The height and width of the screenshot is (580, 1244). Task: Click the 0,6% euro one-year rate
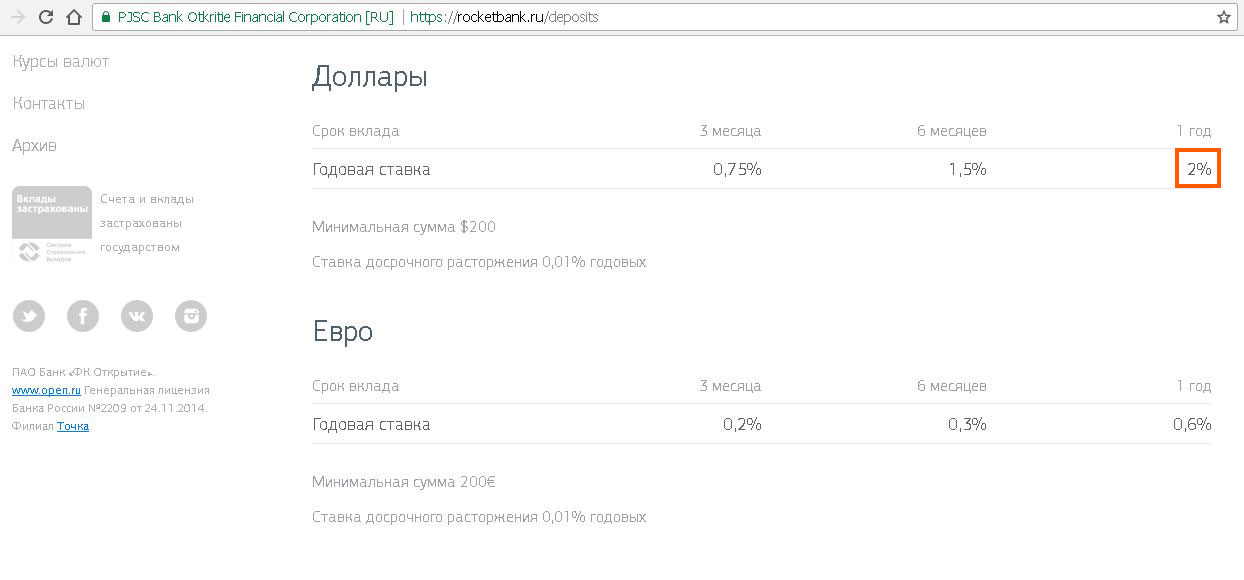pyautogui.click(x=1192, y=425)
